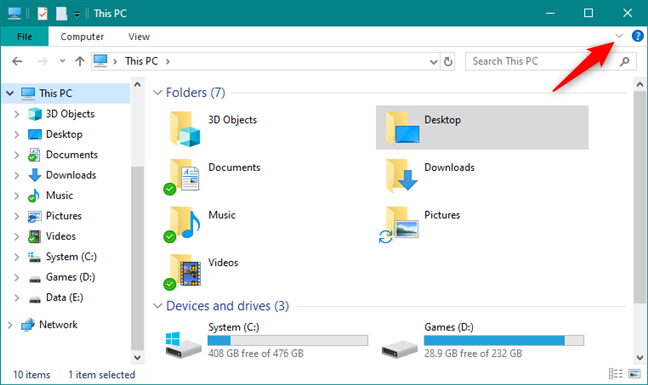Screen dimensions: 648x385
Task: Switch to Details view in status bar
Action: [x=616, y=374]
